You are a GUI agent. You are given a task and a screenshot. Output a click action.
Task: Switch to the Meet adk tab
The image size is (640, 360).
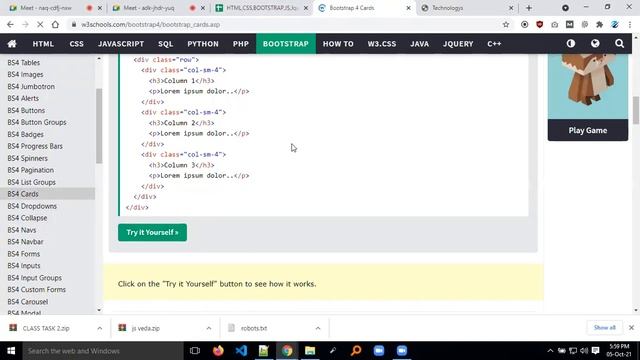pos(158,8)
